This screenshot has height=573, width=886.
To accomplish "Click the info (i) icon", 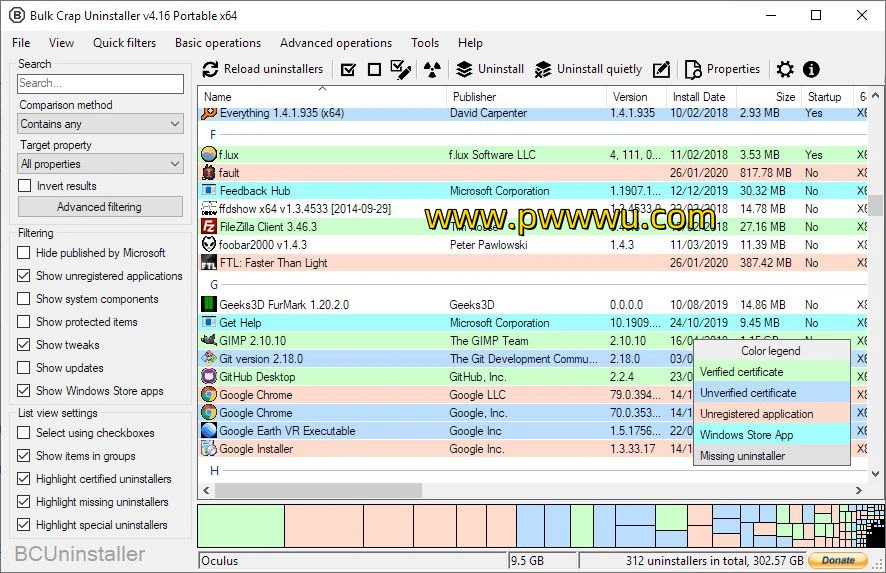I will click(x=811, y=70).
